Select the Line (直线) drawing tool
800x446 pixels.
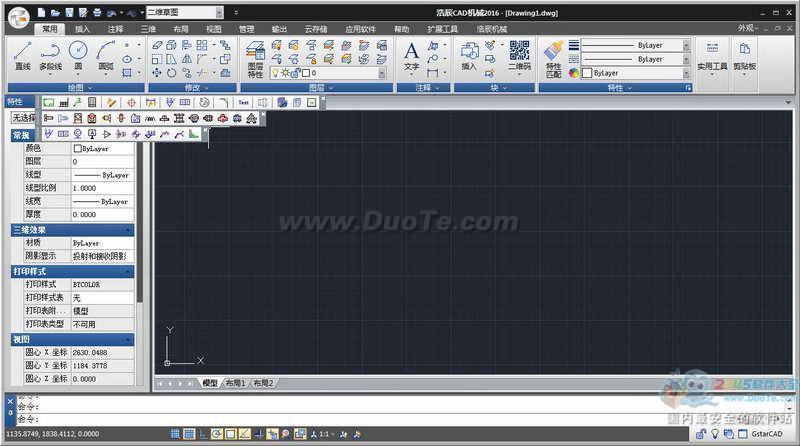click(22, 56)
